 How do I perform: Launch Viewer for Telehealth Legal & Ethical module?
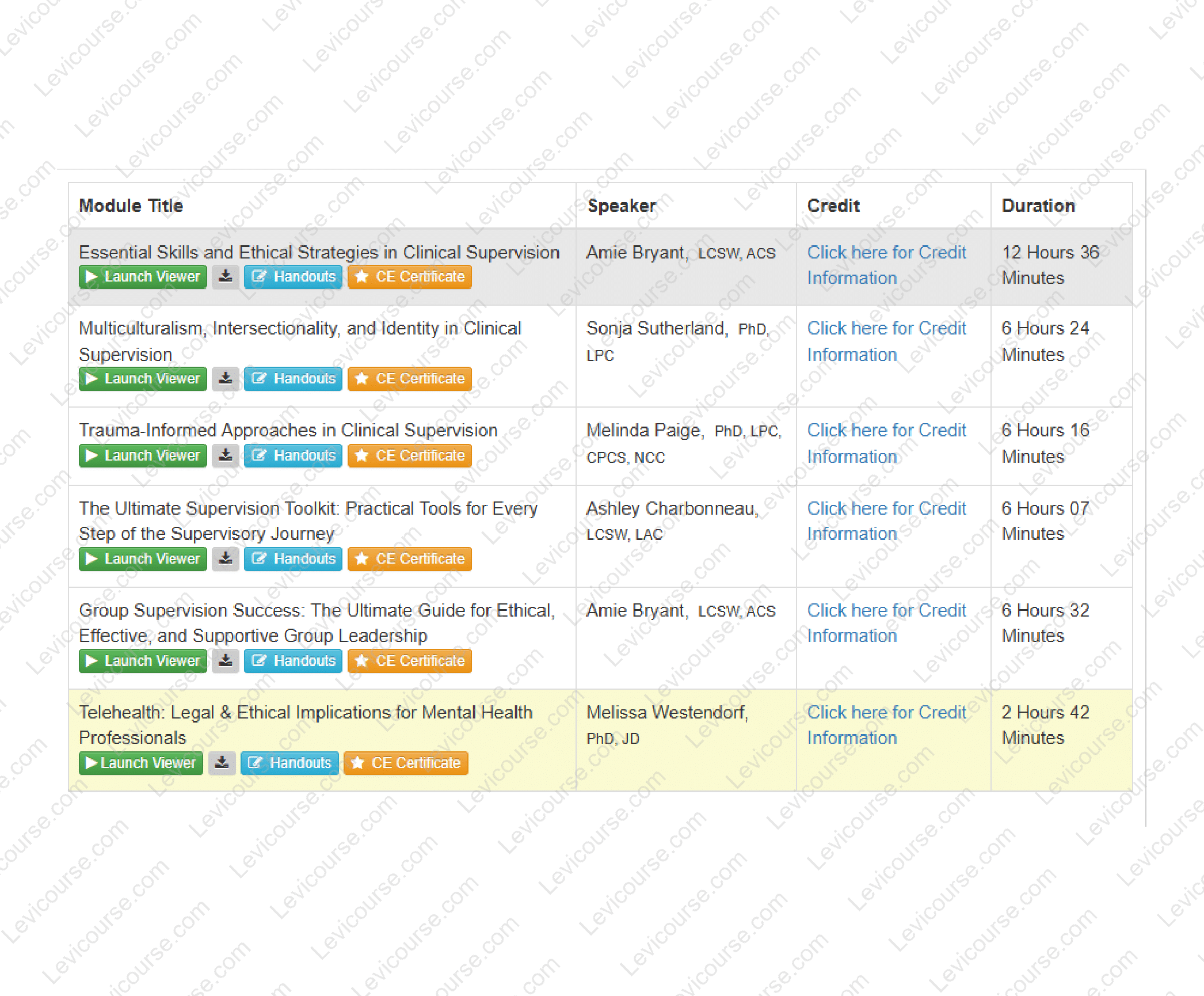141,763
